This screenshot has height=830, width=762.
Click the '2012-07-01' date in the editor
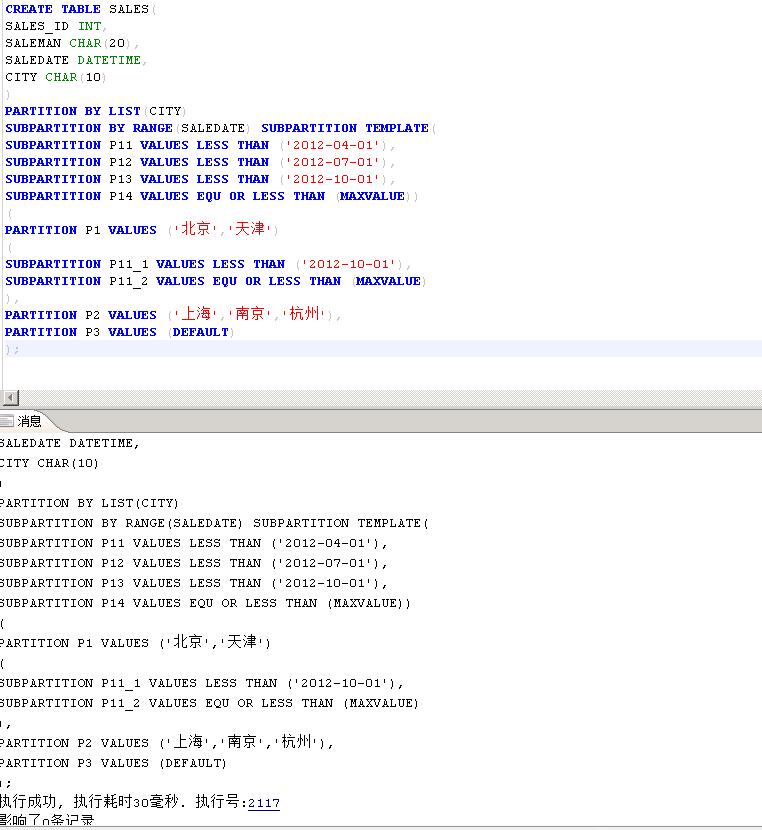(333, 162)
